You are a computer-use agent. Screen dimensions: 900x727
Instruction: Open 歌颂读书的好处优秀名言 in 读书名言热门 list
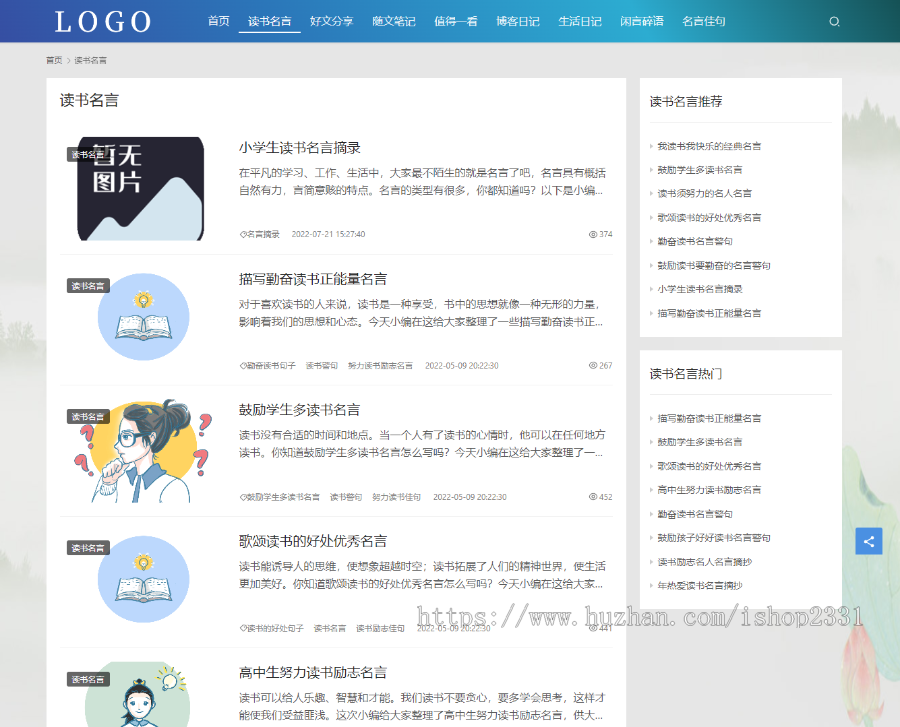click(x=709, y=466)
